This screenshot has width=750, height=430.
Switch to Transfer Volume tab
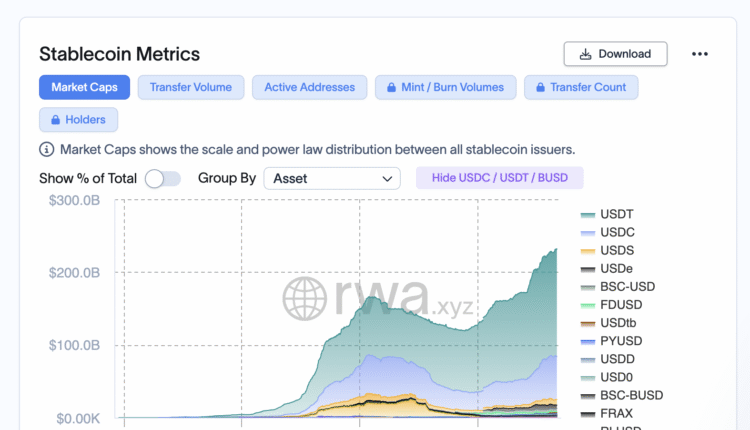[190, 87]
